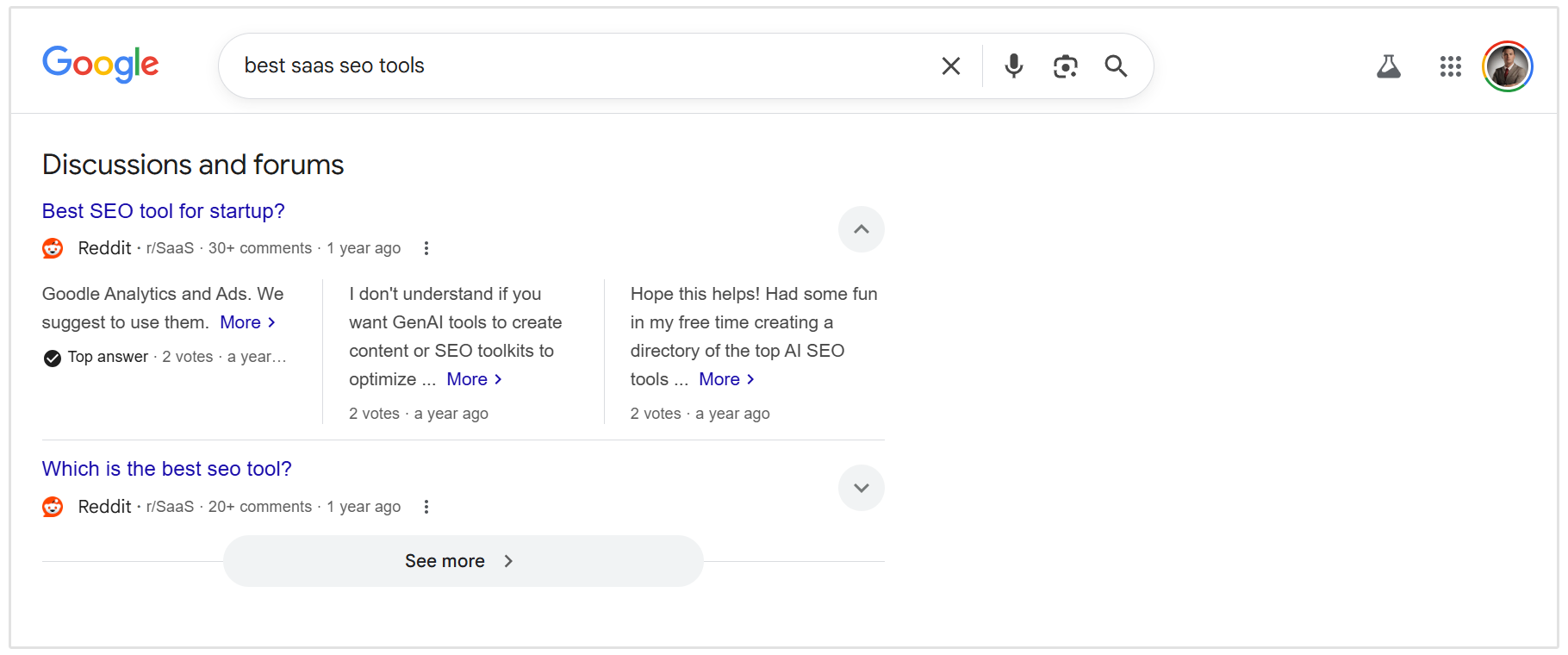Click the Google logo to return home
The image size is (1568, 655).
(100, 65)
